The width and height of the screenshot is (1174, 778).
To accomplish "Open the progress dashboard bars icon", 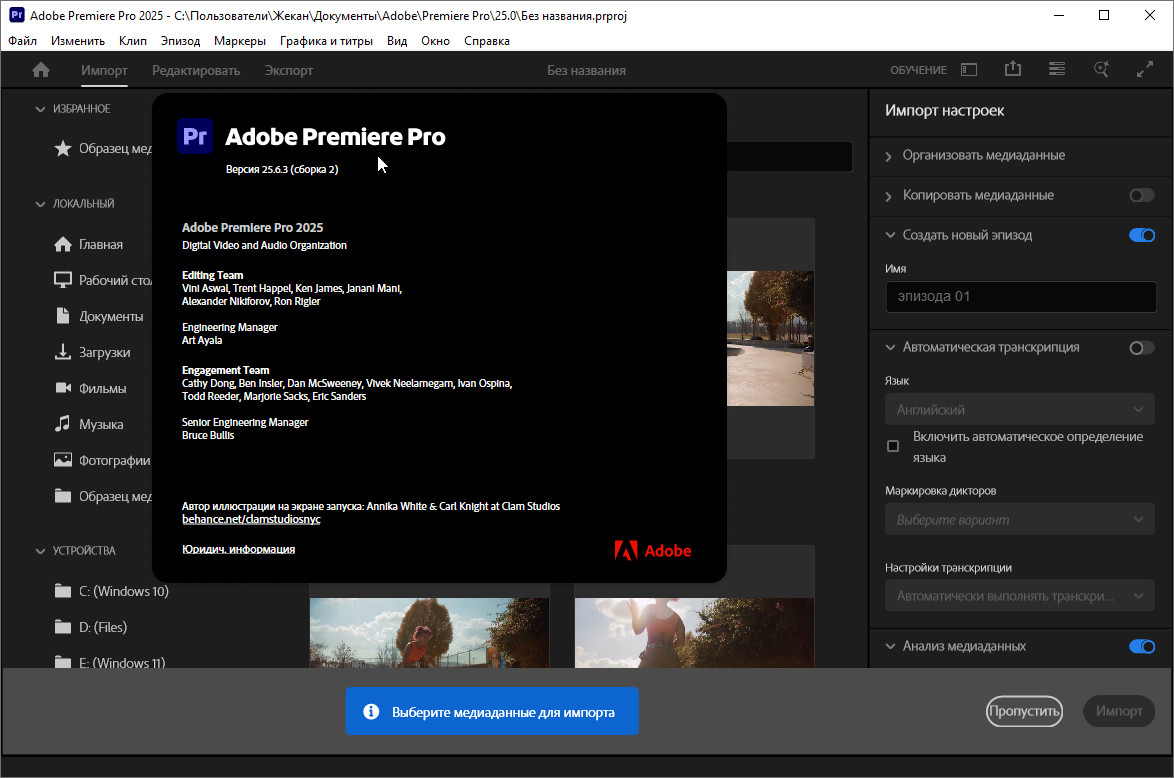I will point(1057,70).
